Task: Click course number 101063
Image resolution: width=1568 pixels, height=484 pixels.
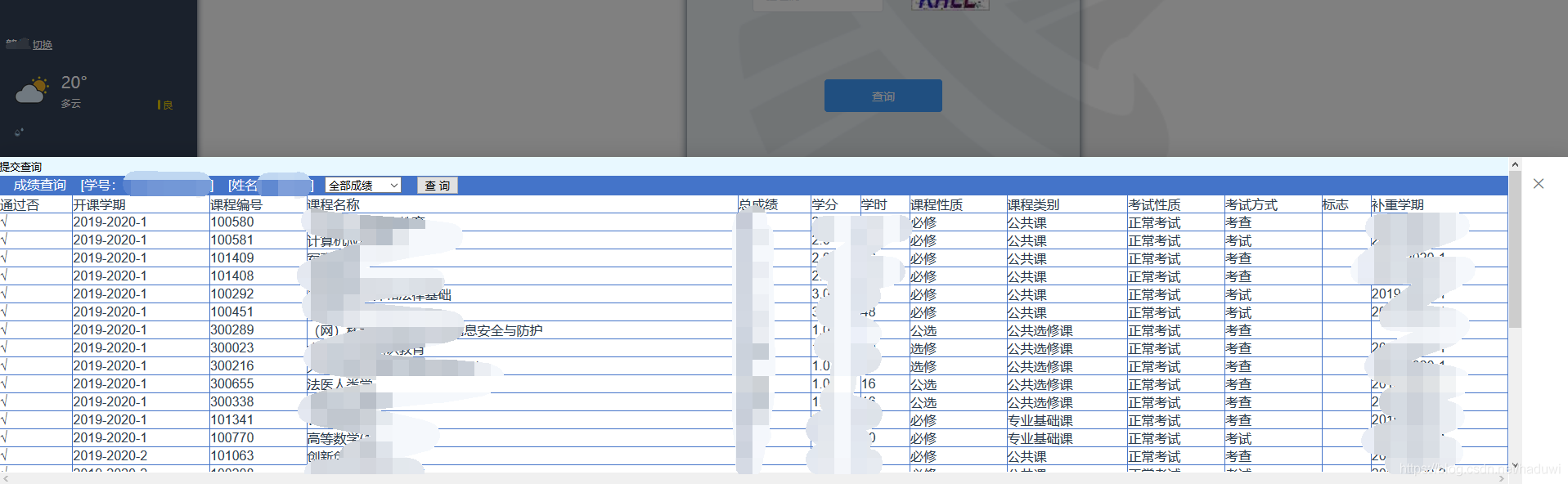Action: (232, 456)
